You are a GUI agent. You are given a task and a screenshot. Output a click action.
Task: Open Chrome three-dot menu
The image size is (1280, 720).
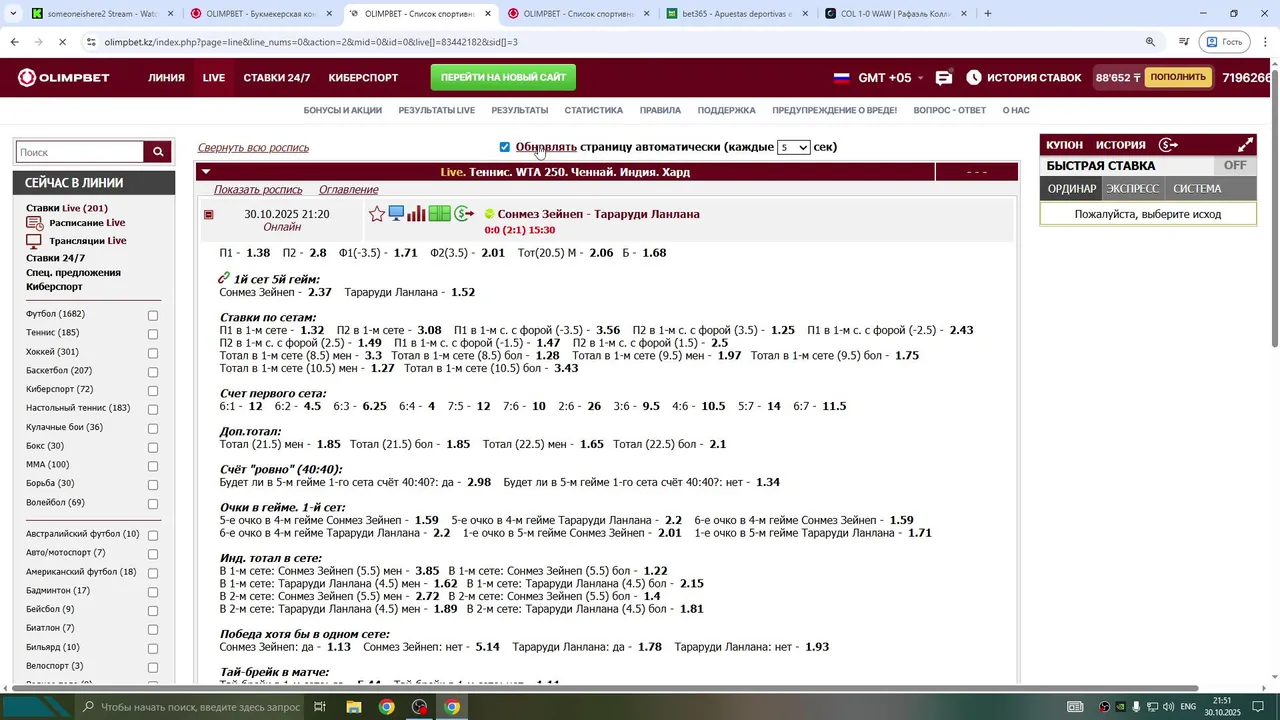coord(1265,42)
